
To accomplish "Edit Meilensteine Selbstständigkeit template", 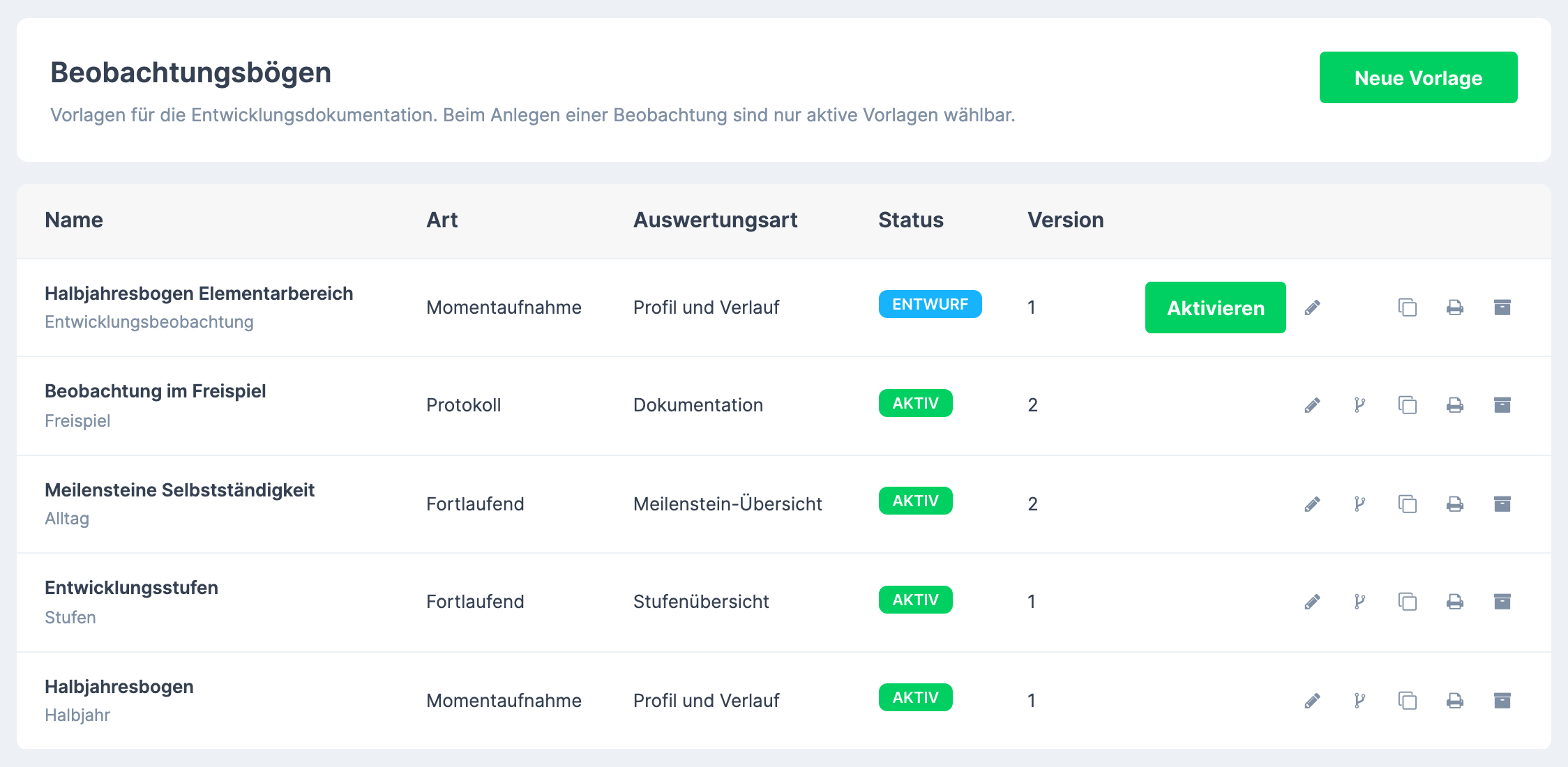I will [1313, 504].
